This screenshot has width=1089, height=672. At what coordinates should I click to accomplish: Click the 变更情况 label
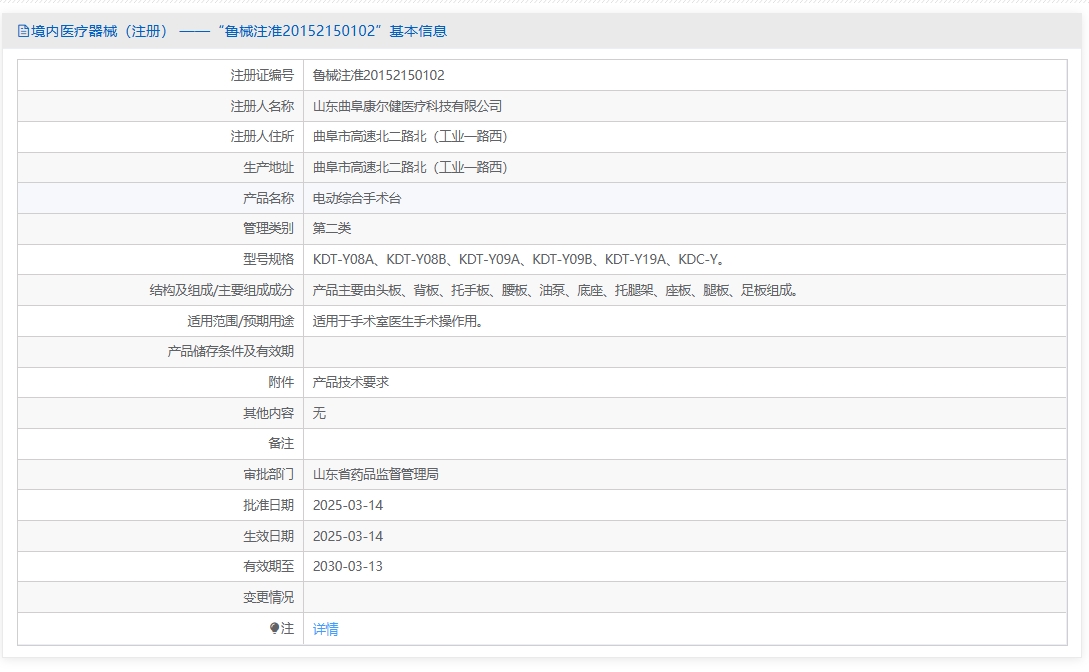pyautogui.click(x=268, y=597)
